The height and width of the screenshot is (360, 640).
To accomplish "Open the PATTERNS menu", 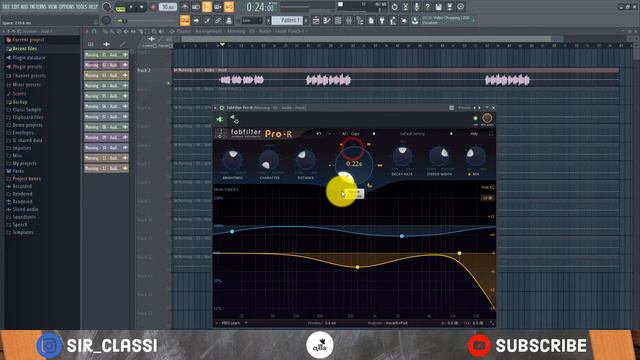I will pos(38,7).
